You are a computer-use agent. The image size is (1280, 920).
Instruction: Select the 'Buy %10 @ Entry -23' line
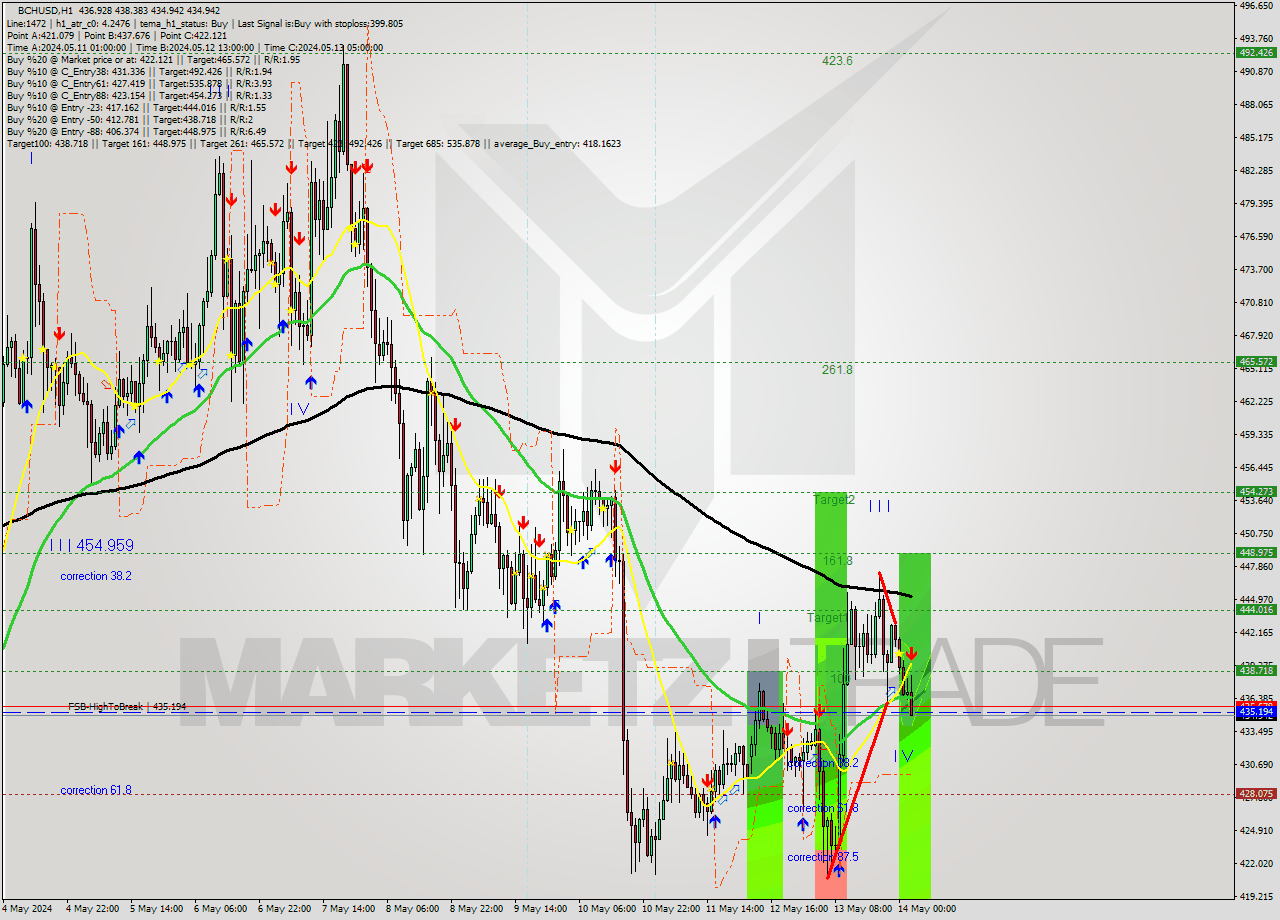point(136,108)
